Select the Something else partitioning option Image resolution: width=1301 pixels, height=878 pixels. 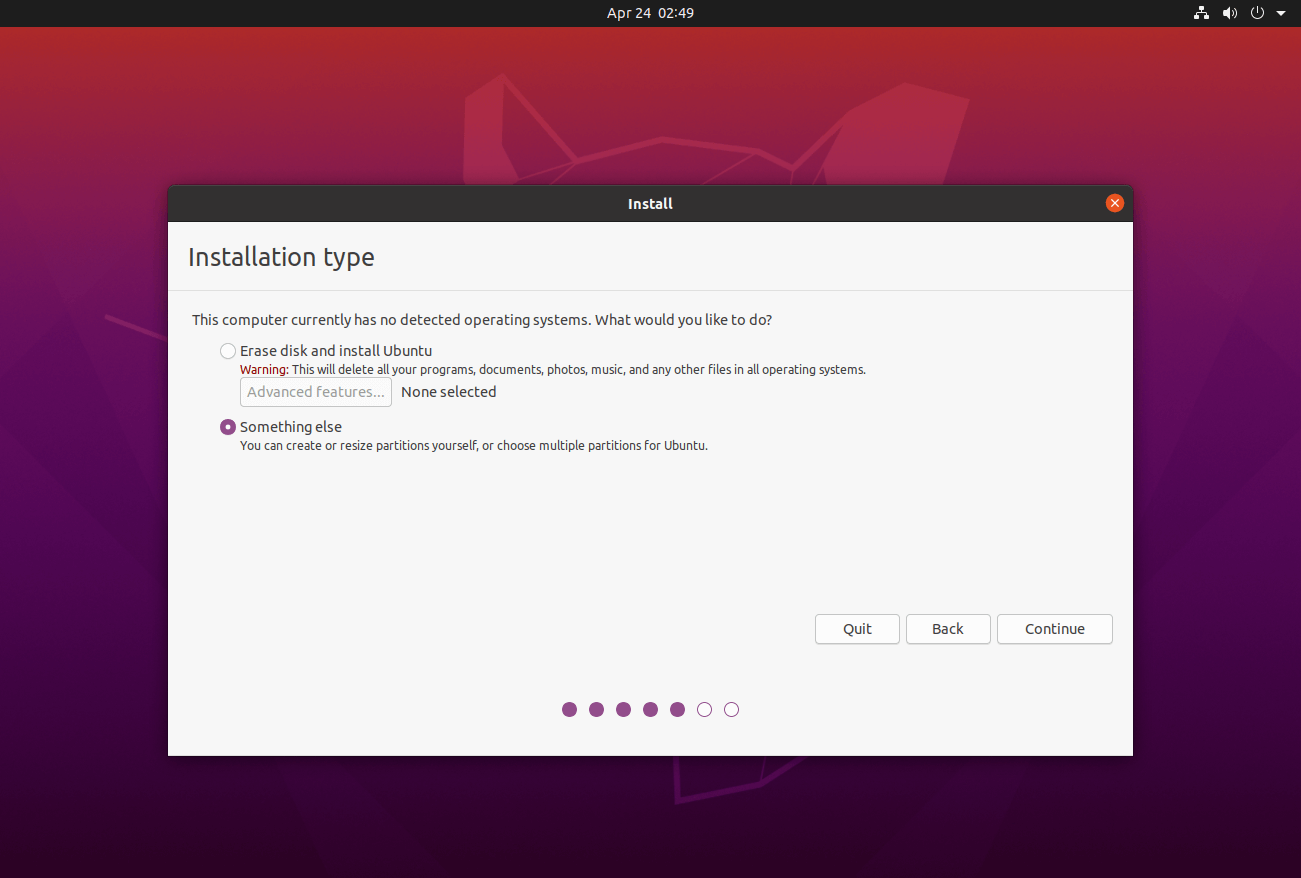tap(227, 426)
